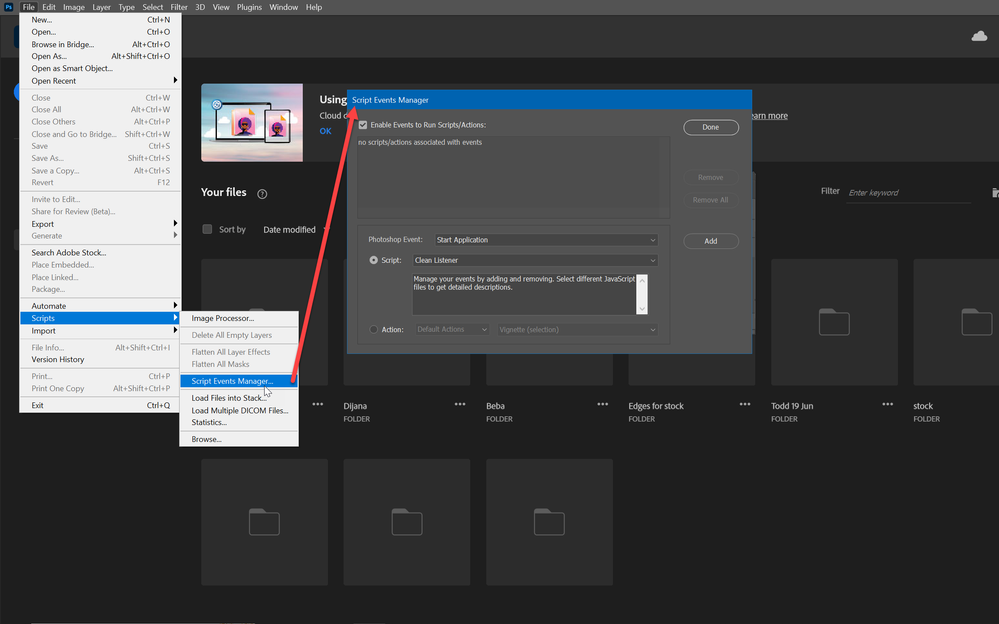
Task: Open the Default Actions dropdown
Action: click(452, 330)
